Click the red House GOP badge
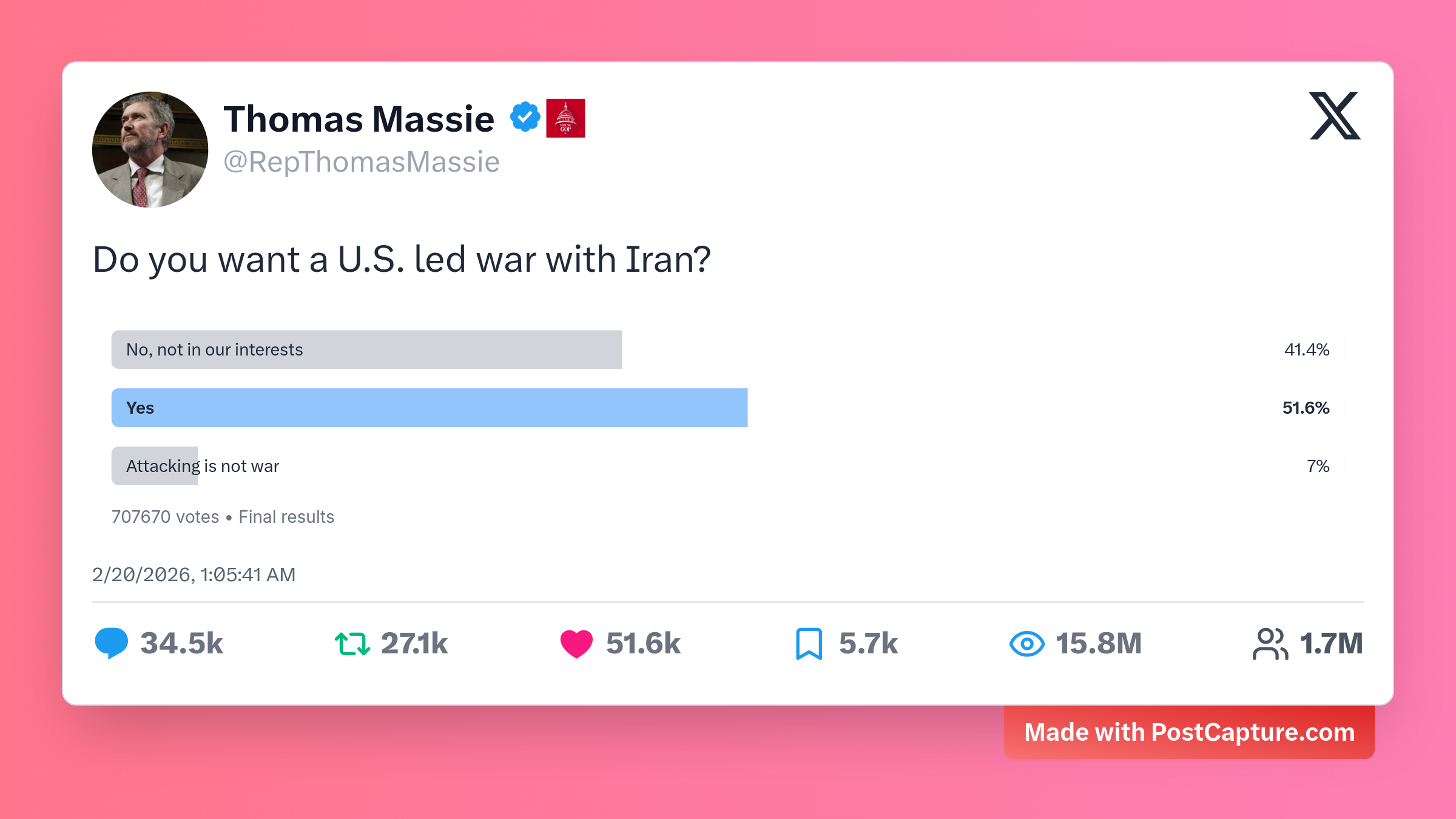The width and height of the screenshot is (1456, 819). 565,118
